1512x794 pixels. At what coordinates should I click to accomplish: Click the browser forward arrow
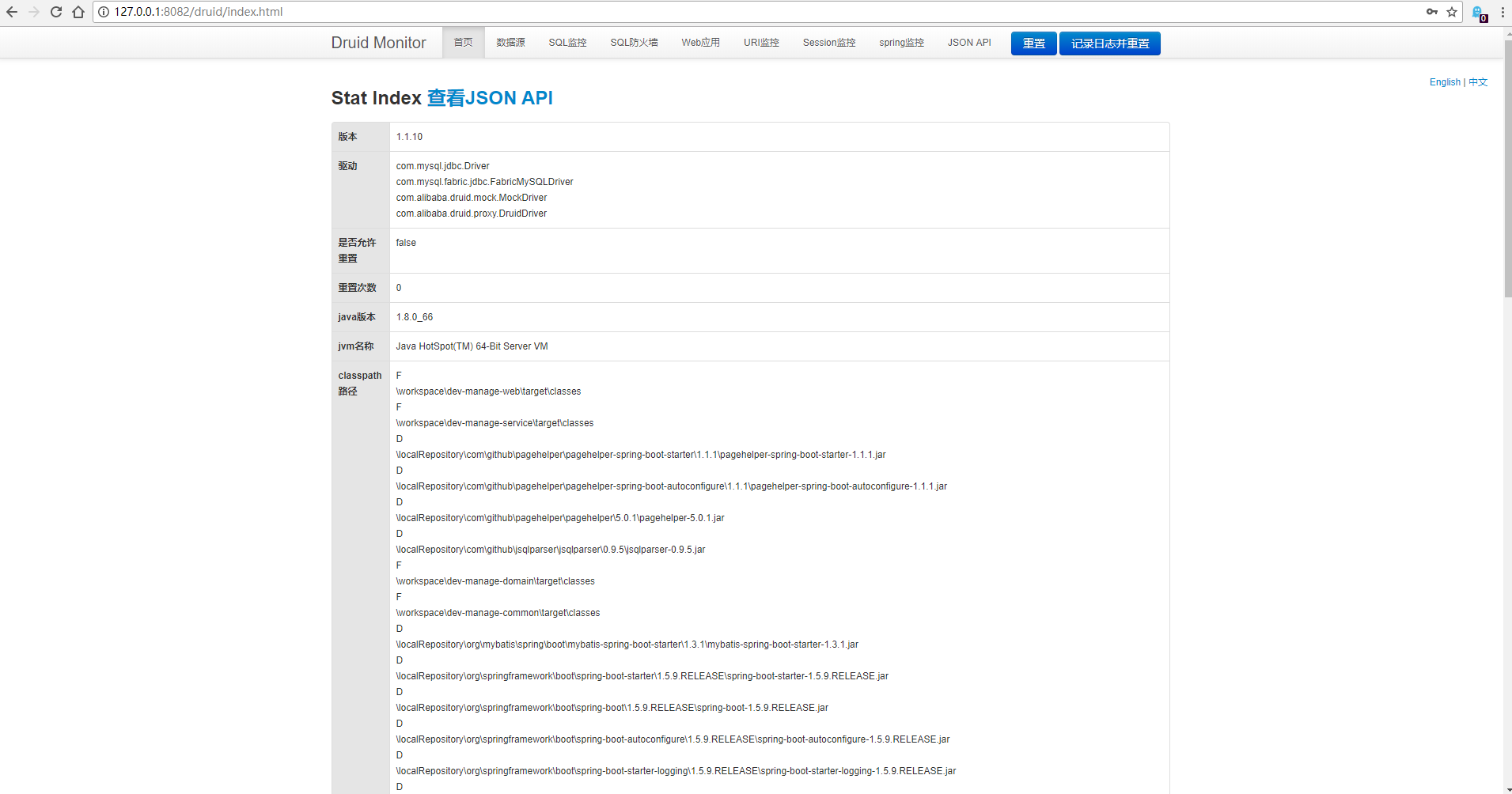(x=34, y=12)
